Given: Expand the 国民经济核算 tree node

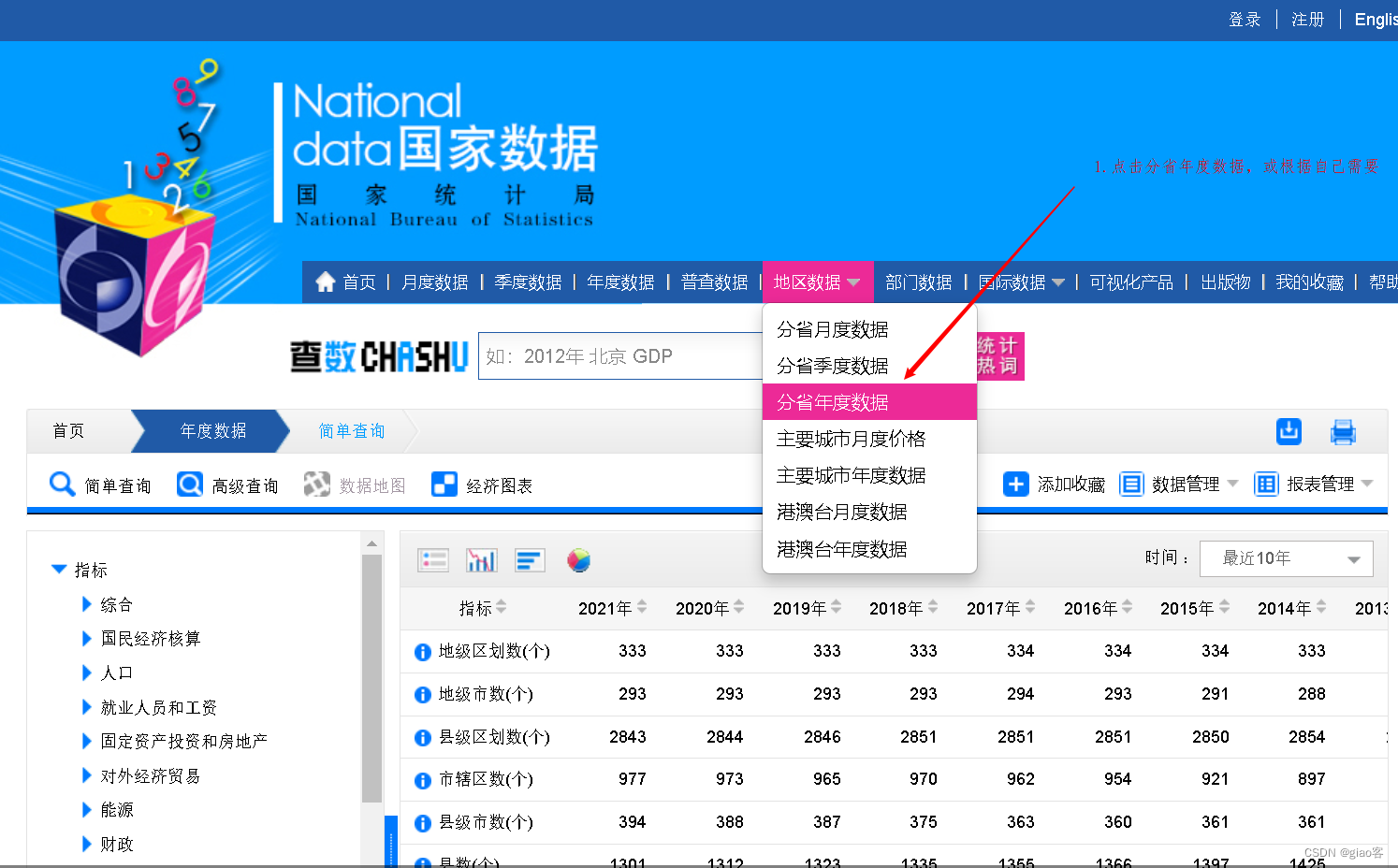Looking at the screenshot, I should [86, 639].
